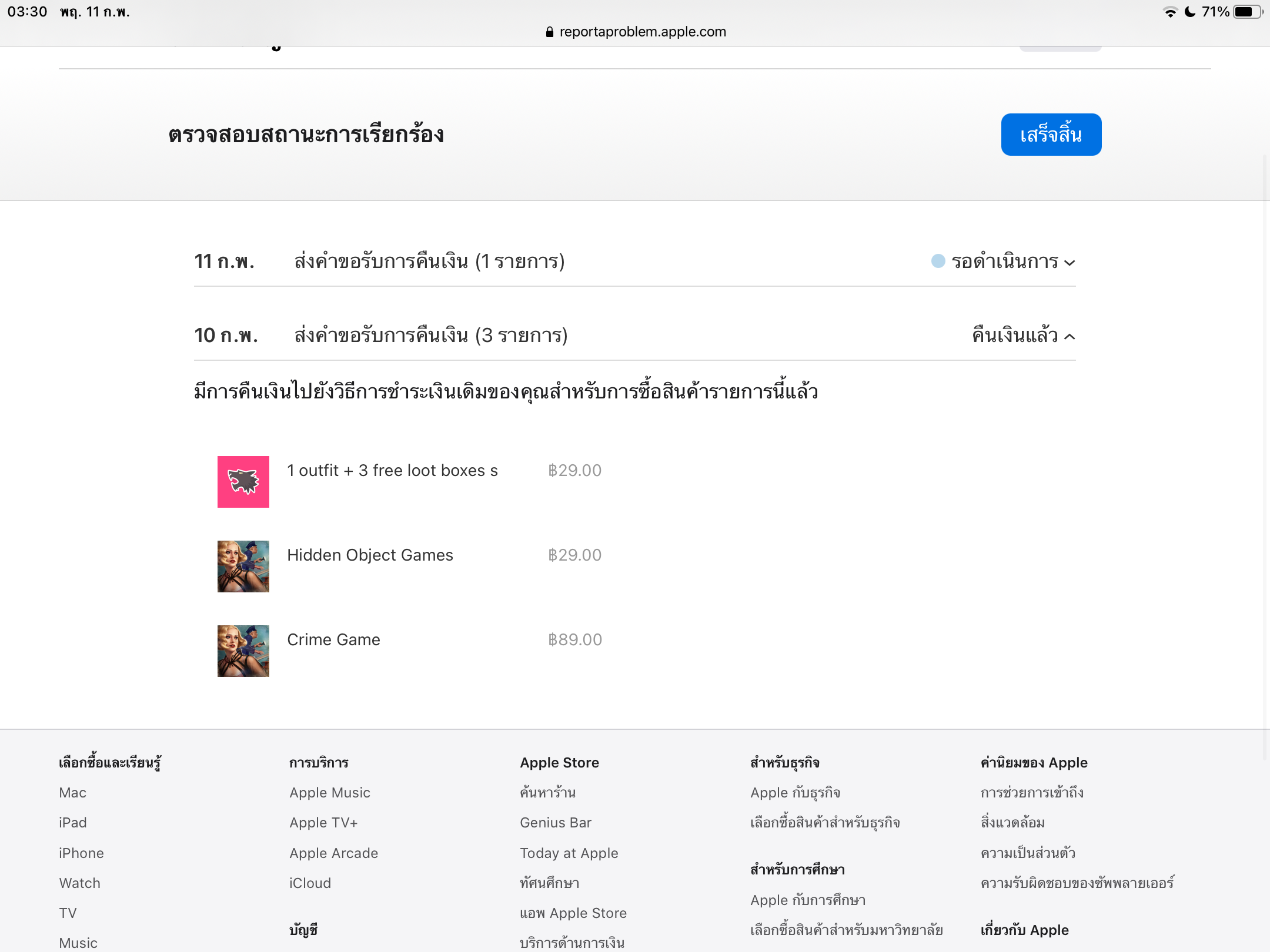
Task: Click the pink wolf app icon
Action: [243, 482]
